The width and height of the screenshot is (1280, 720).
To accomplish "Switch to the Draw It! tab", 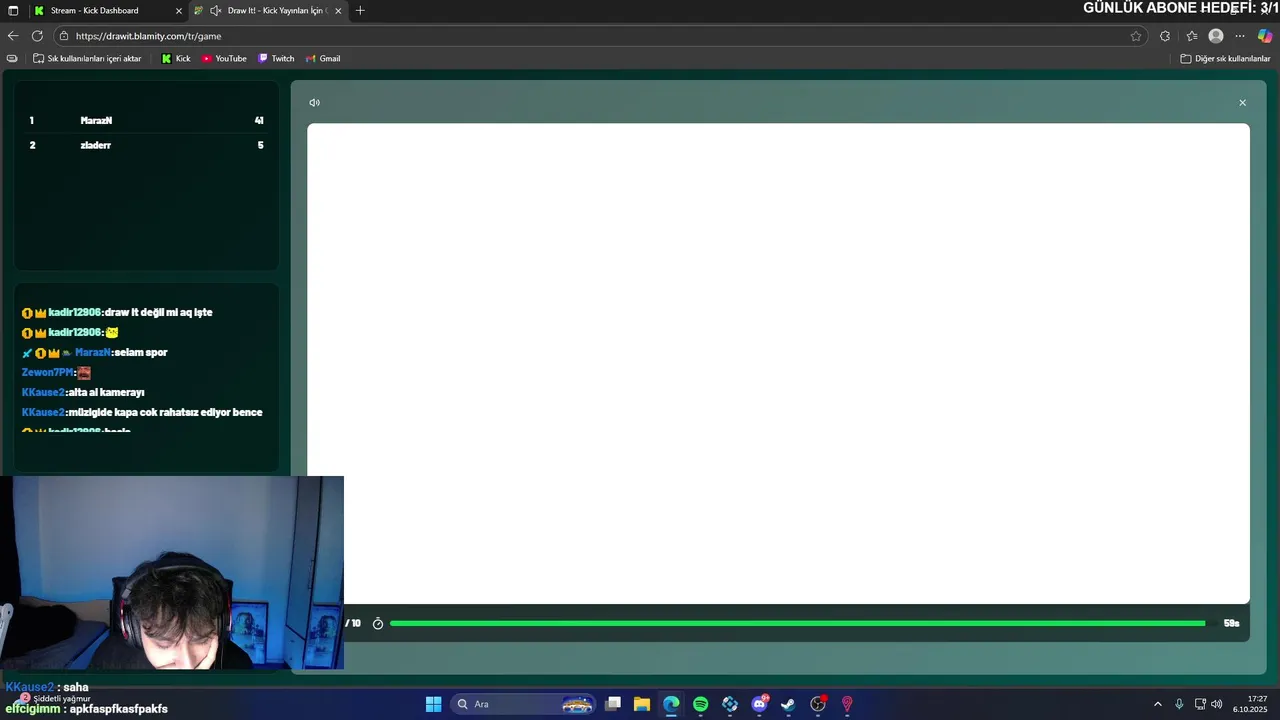I will pyautogui.click(x=268, y=10).
